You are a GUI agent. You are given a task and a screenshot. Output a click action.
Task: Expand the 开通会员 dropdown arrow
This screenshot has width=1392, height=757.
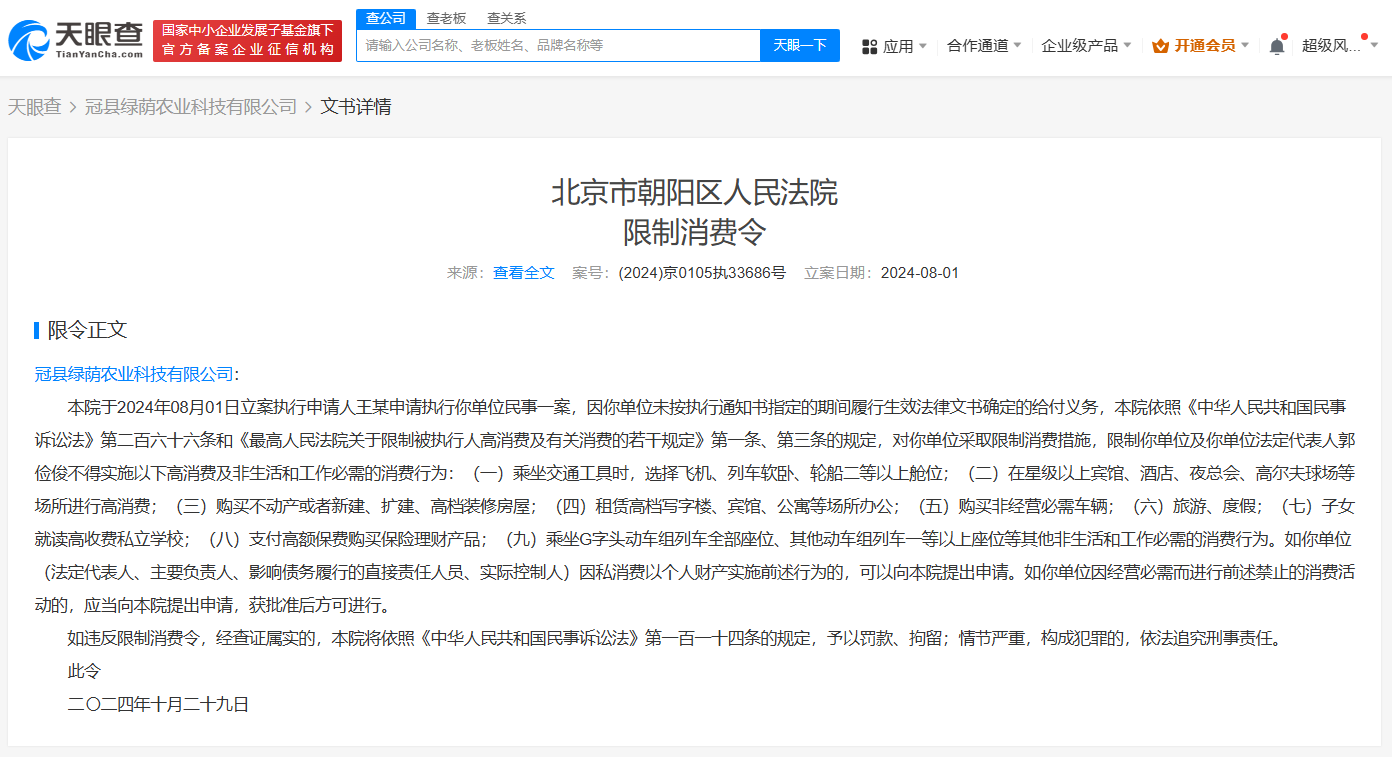[1245, 46]
